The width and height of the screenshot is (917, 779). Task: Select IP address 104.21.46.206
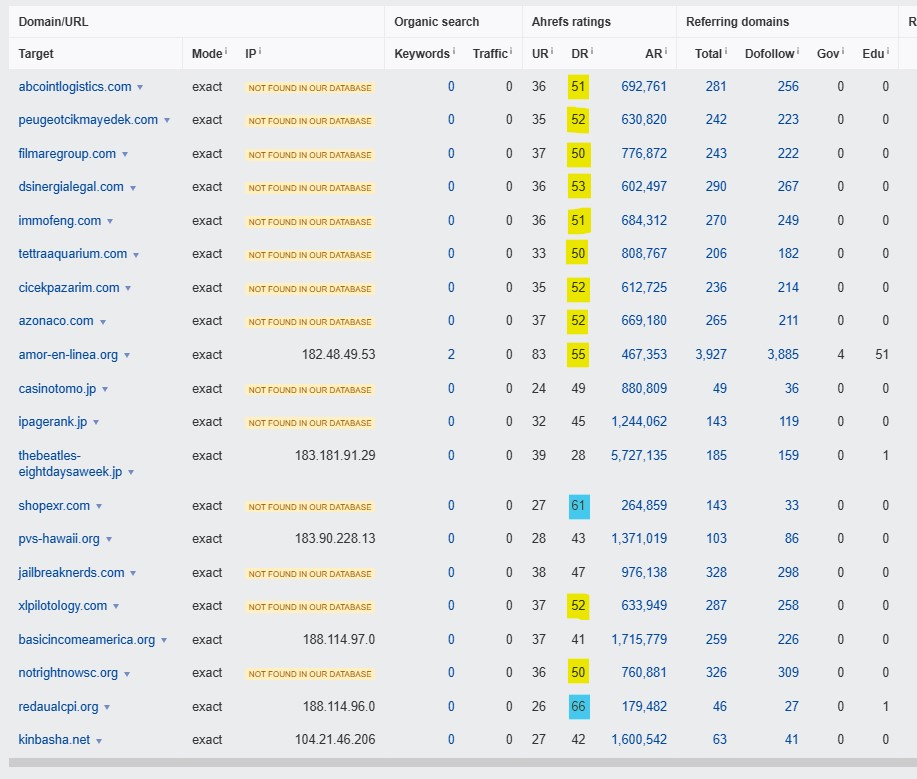[335, 739]
